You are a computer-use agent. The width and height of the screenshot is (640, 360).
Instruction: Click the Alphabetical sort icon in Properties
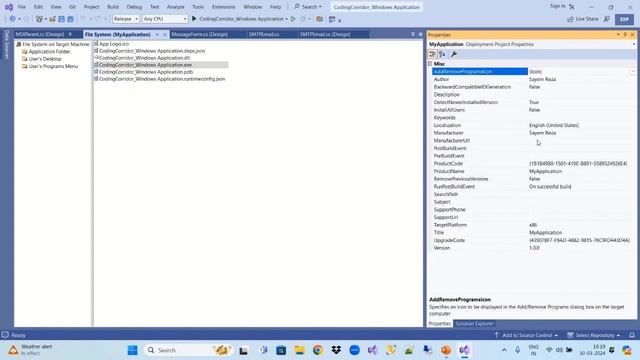point(442,54)
